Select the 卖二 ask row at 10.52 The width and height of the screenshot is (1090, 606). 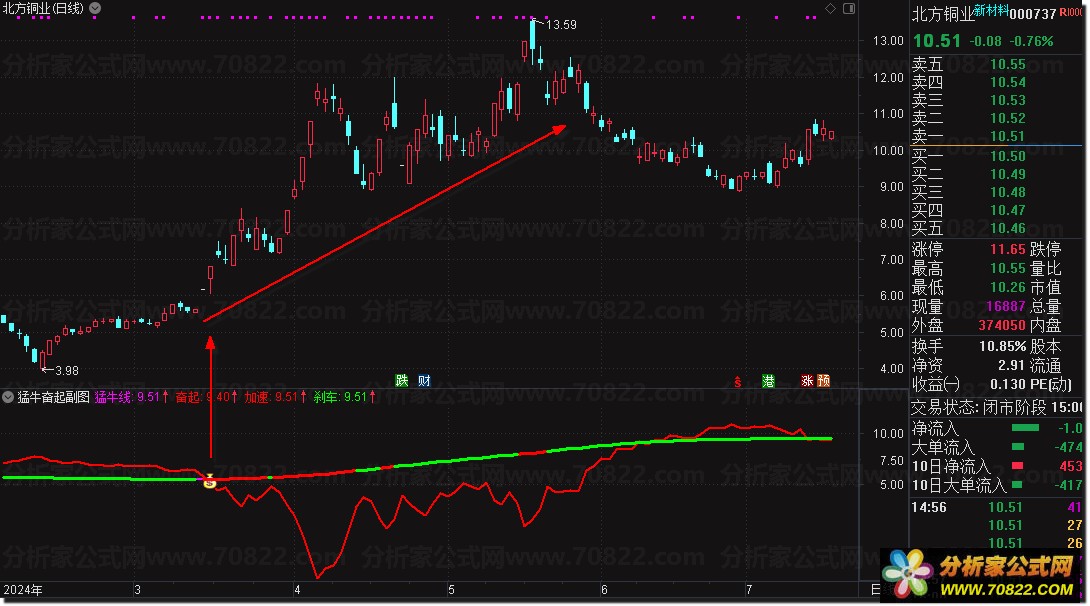pyautogui.click(x=997, y=119)
